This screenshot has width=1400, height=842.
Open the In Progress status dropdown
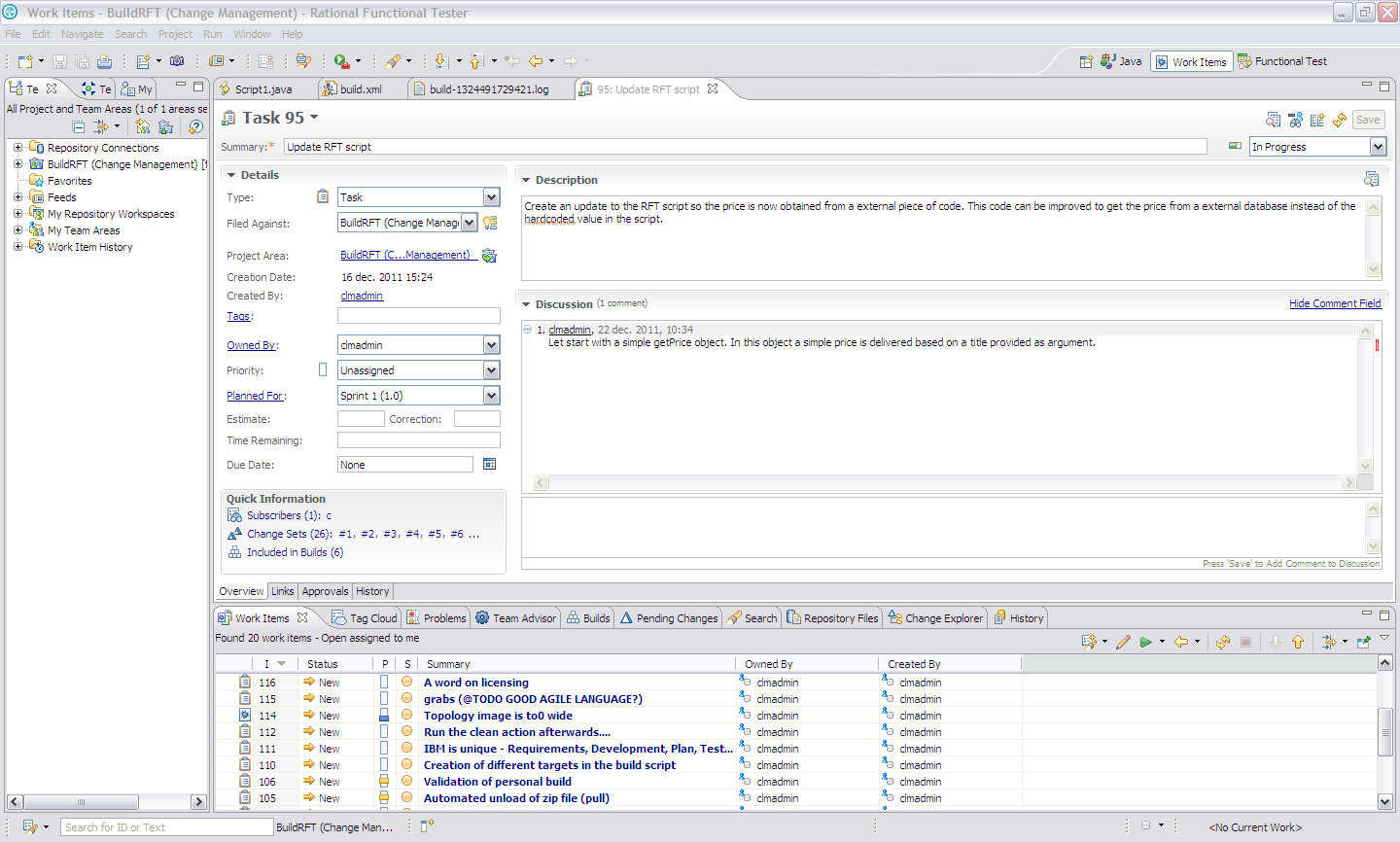click(1378, 147)
